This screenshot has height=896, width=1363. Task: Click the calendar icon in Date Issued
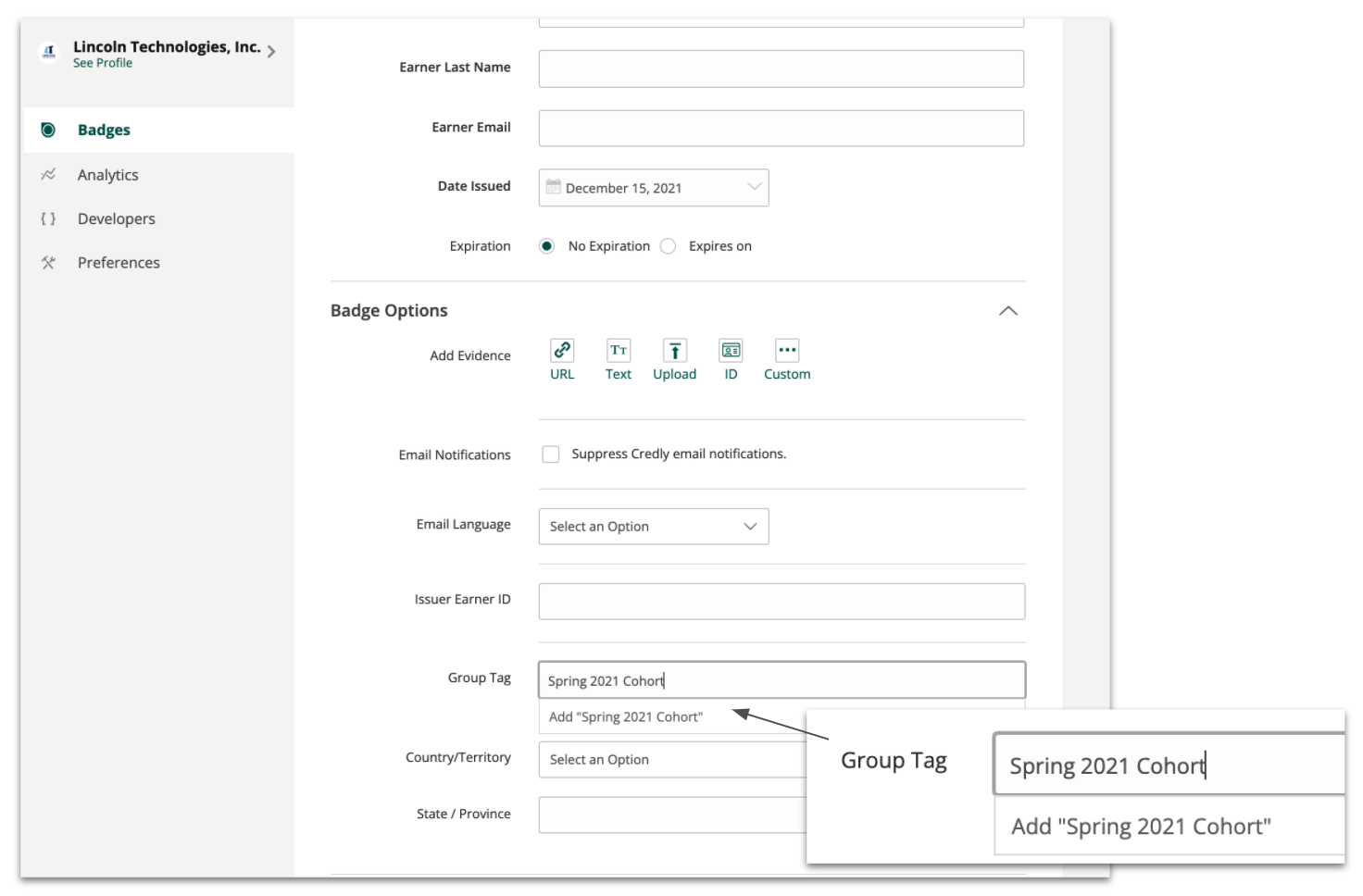[554, 187]
